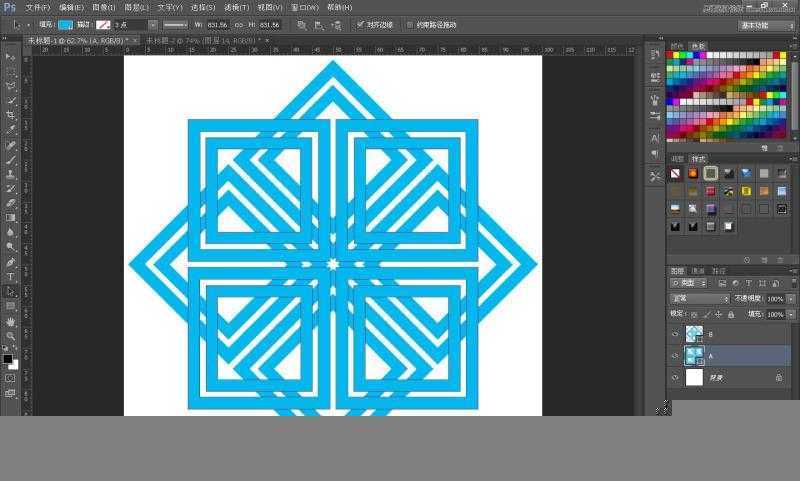Select the Hand tool

[10, 322]
